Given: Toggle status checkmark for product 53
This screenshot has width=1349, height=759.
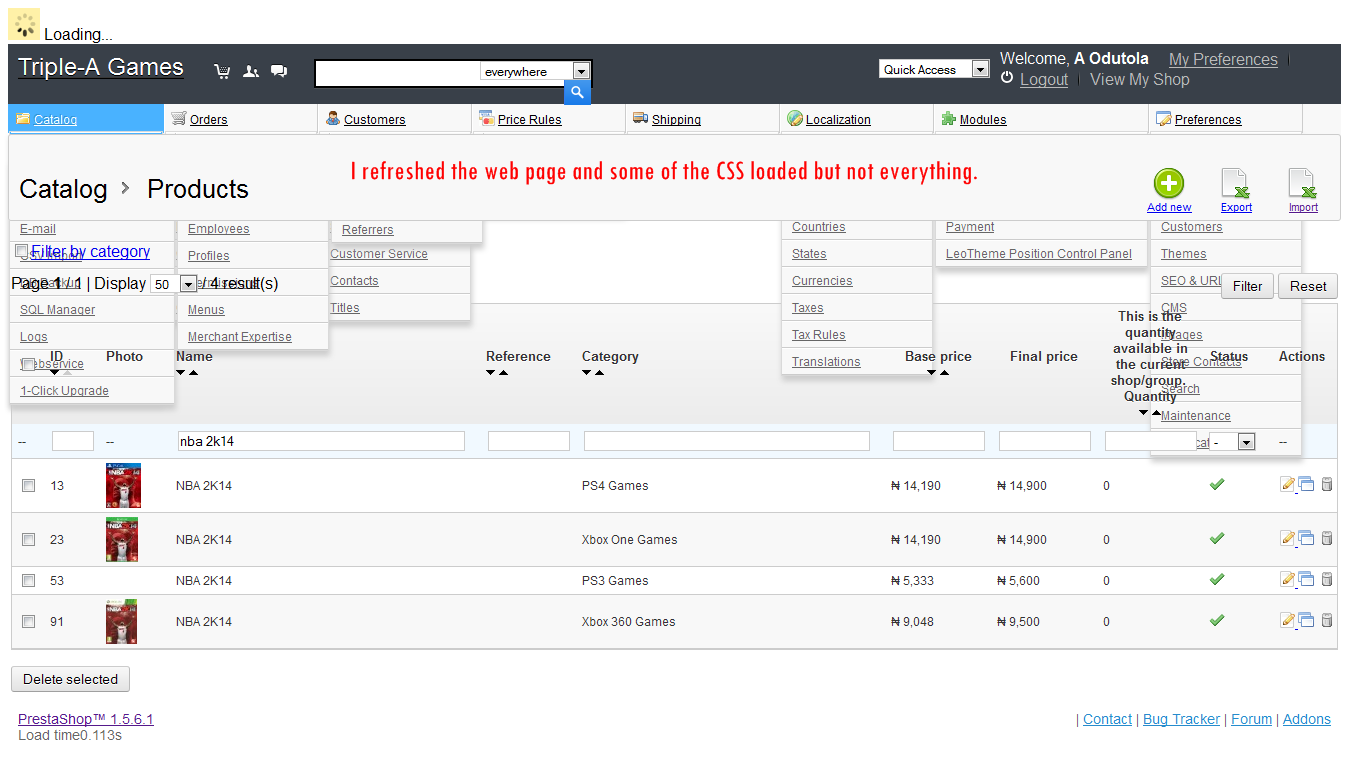Looking at the screenshot, I should pos(1217,579).
